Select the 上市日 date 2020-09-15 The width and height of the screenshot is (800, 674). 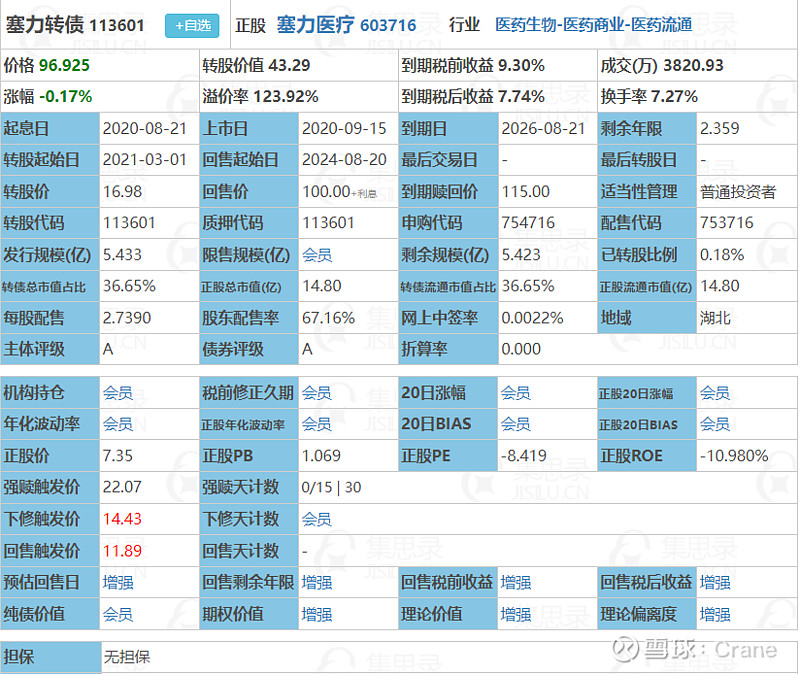[344, 129]
